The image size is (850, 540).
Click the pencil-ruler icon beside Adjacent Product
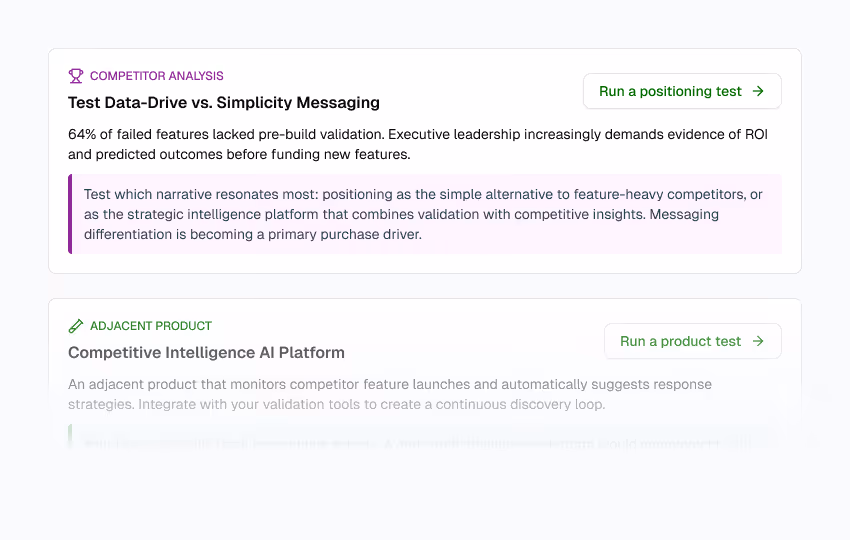coord(76,326)
